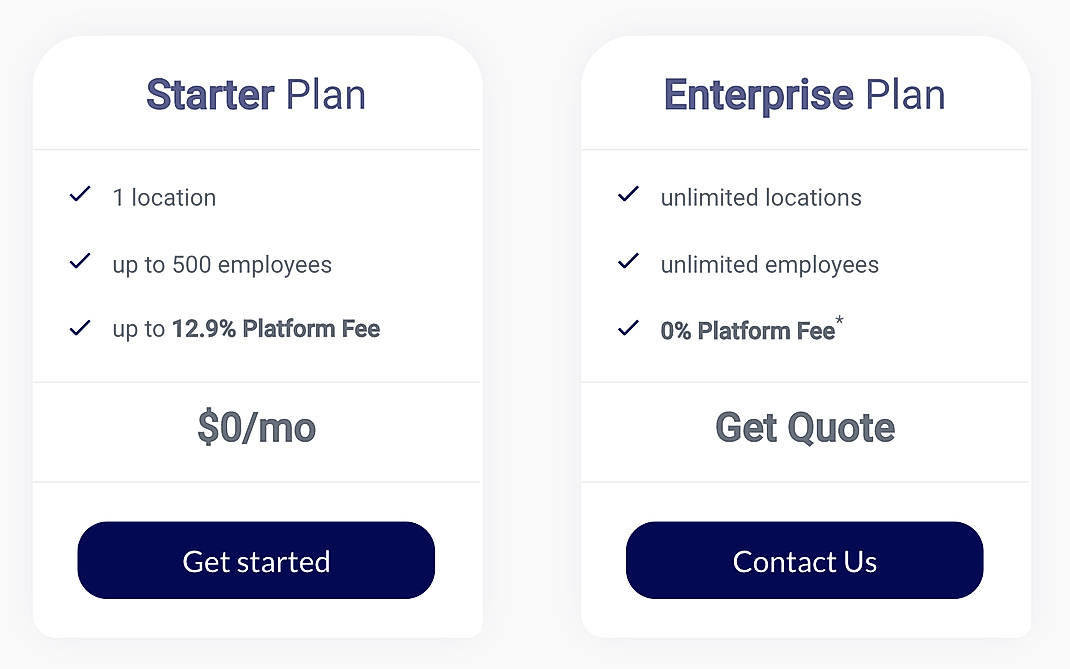This screenshot has height=669, width=1070.
Task: Click the dollar sign in the Starter price
Action: pyautogui.click(x=210, y=428)
